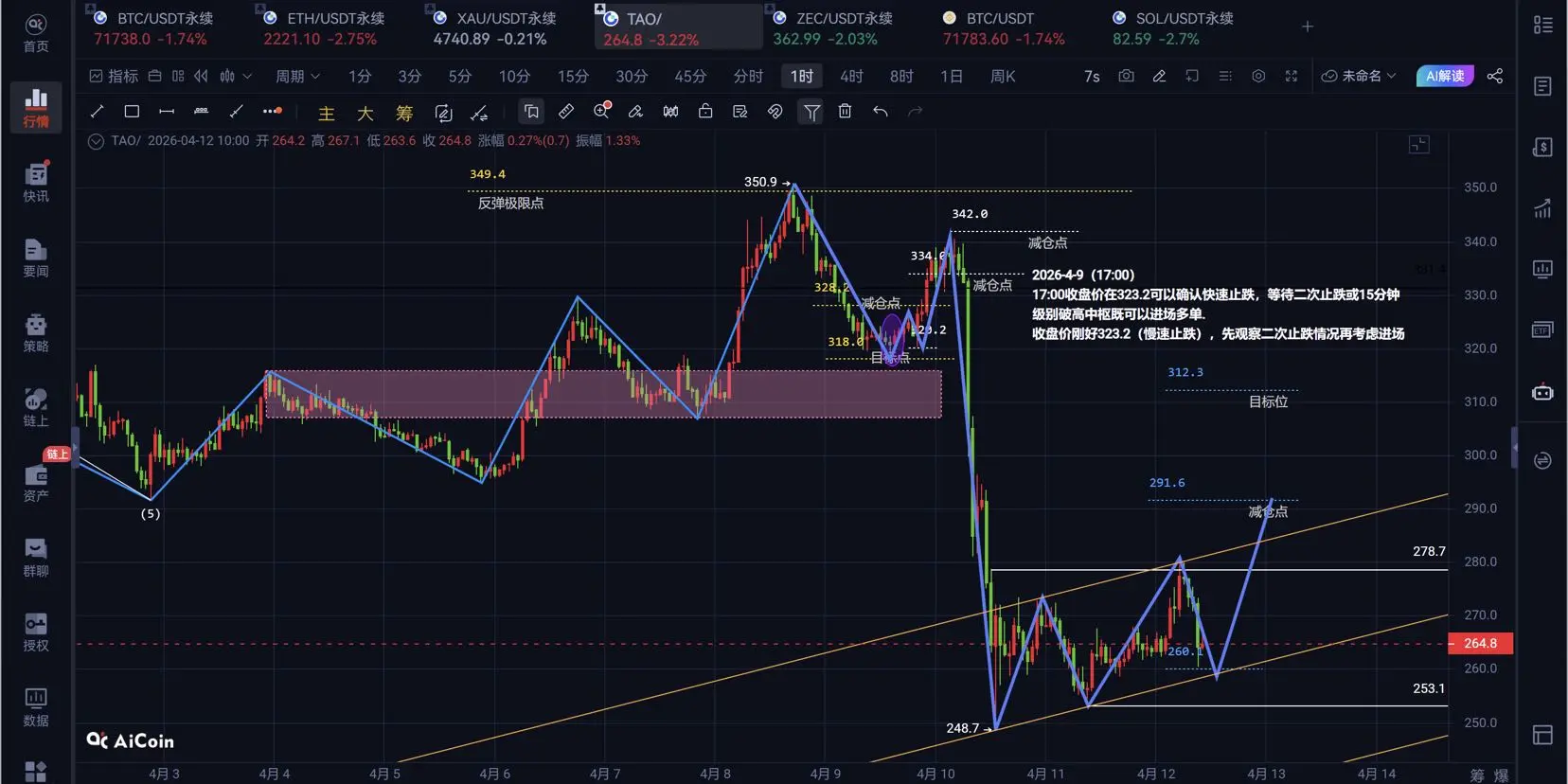
Task: Click the share icon at top right
Action: pos(1495,76)
